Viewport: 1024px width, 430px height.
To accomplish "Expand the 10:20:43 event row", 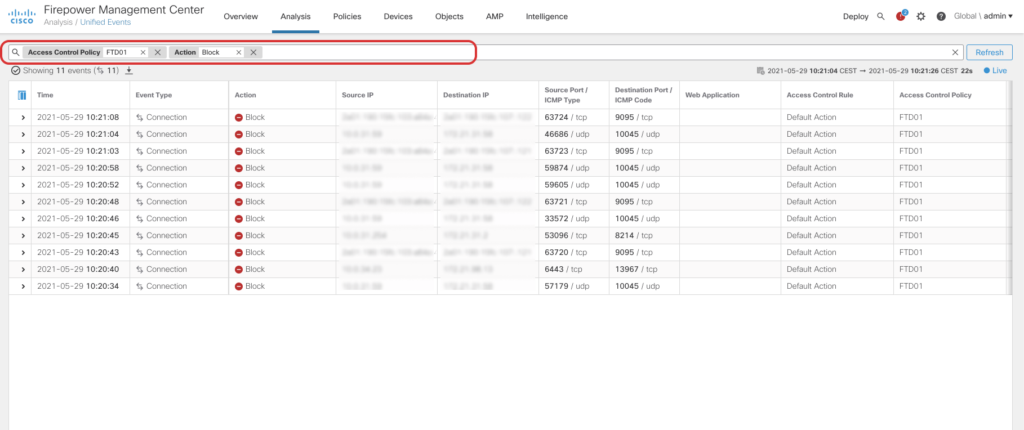I will (x=23, y=252).
